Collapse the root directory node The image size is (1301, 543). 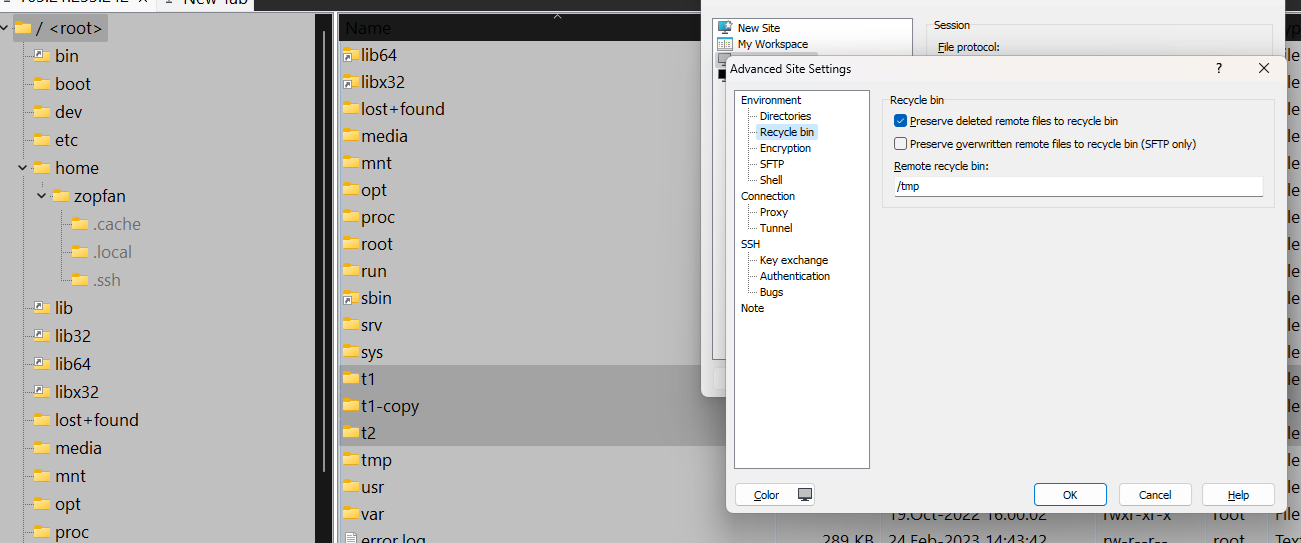tap(5, 28)
